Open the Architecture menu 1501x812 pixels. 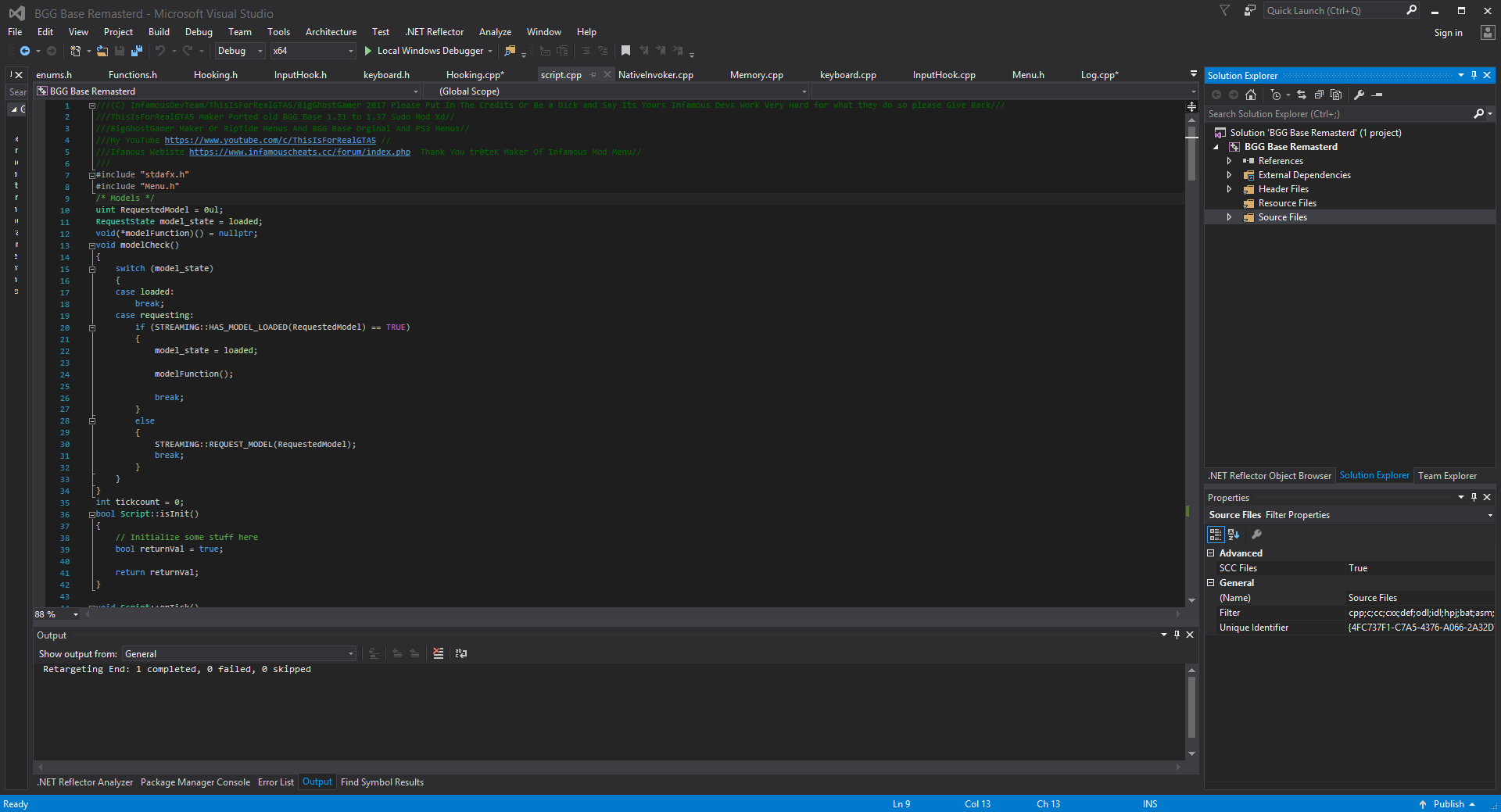click(331, 32)
